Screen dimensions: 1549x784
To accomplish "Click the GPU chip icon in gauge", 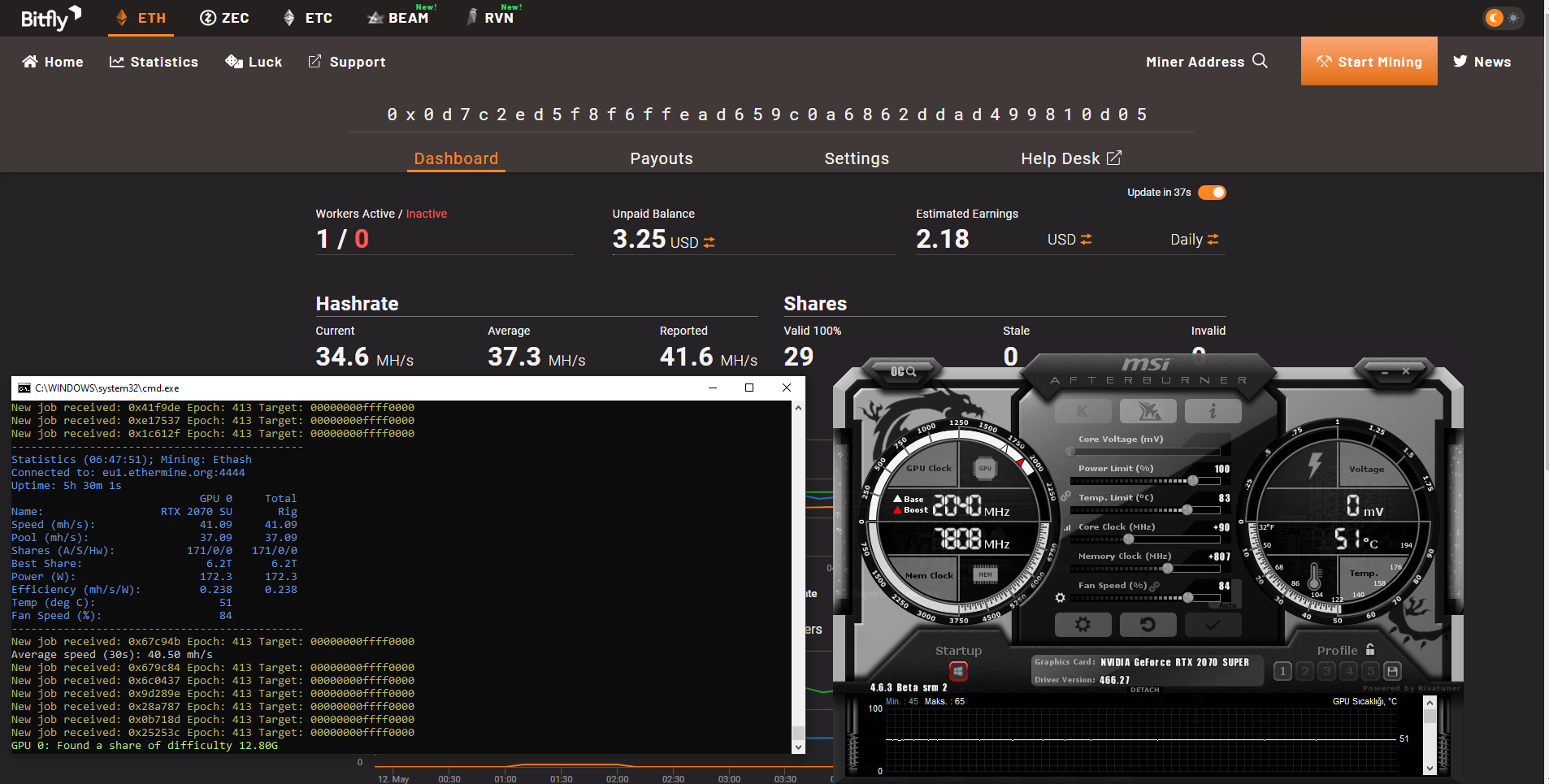I will [985, 469].
